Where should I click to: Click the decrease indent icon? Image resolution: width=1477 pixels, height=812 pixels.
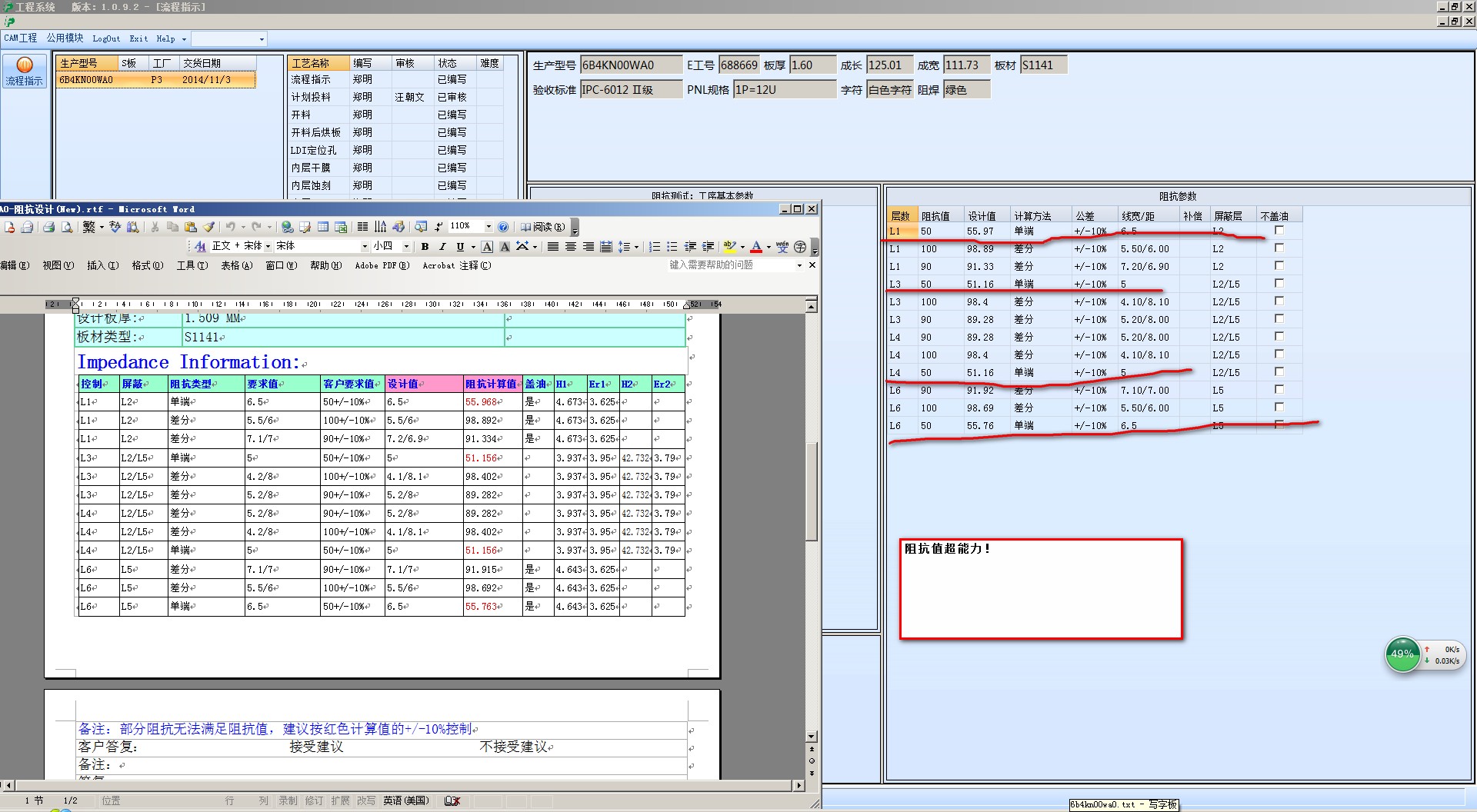point(690,246)
